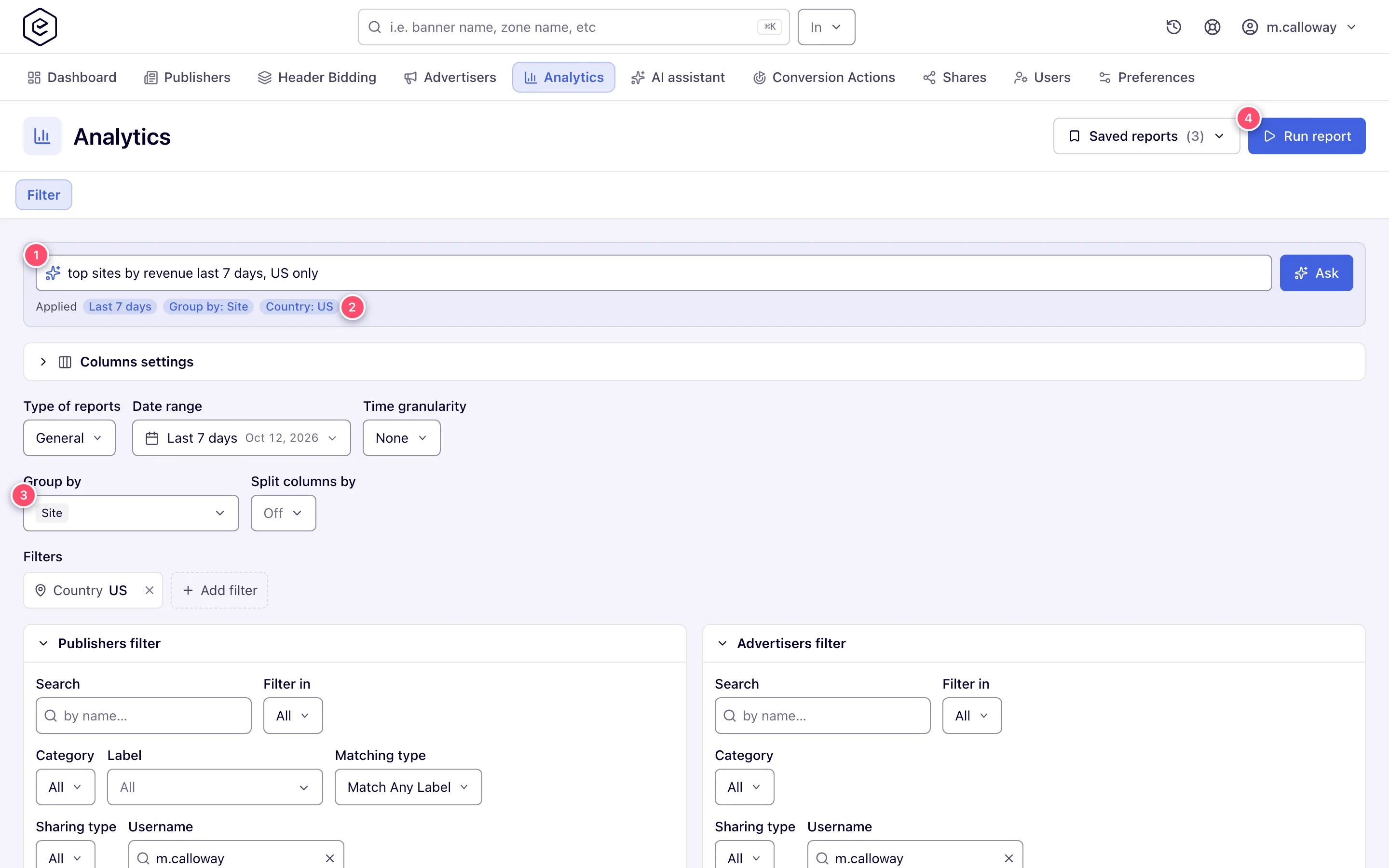This screenshot has height=868, width=1389.
Task: Open the Publishers Label All dropdown
Action: (x=215, y=787)
